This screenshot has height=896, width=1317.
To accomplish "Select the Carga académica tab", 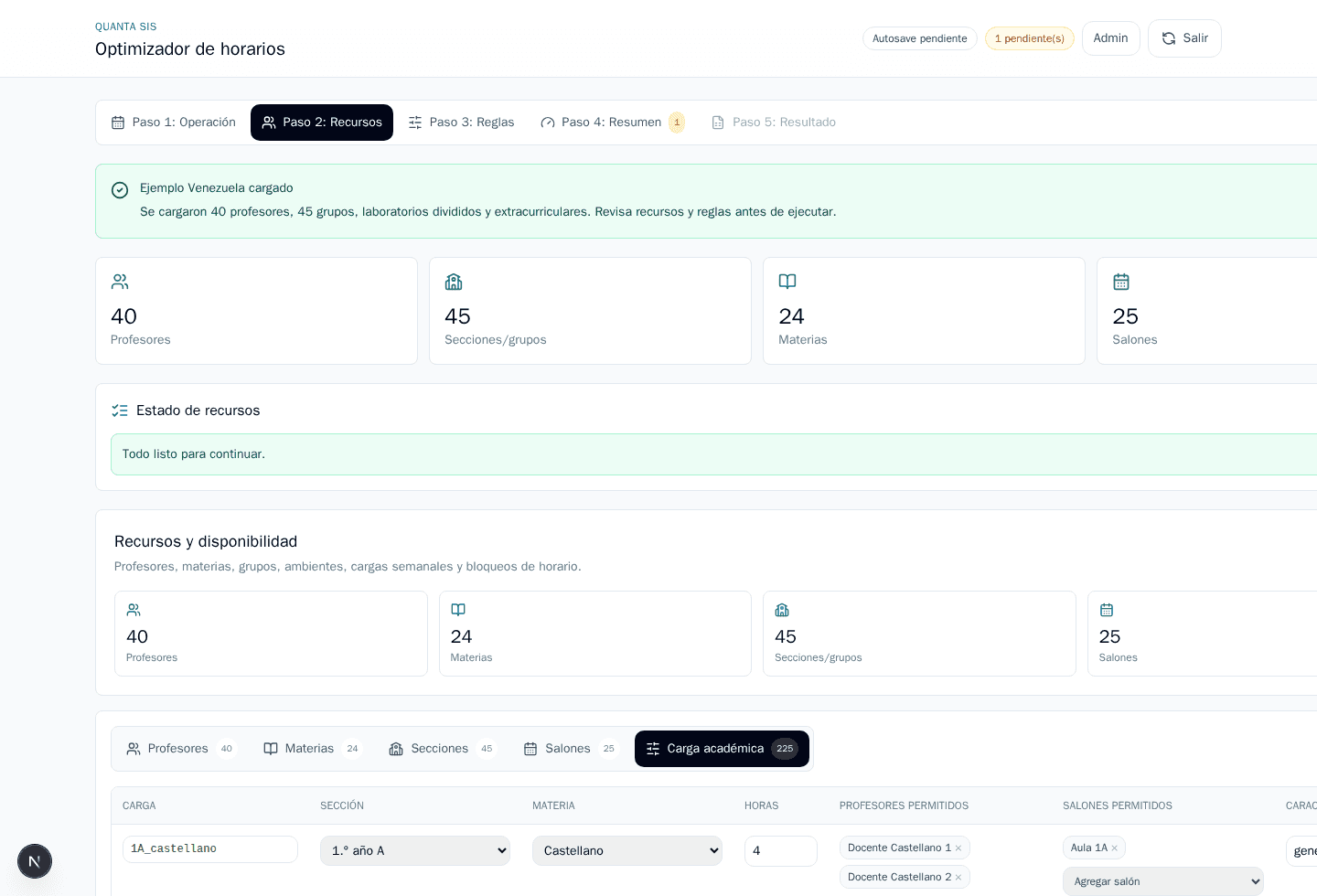I will click(722, 749).
